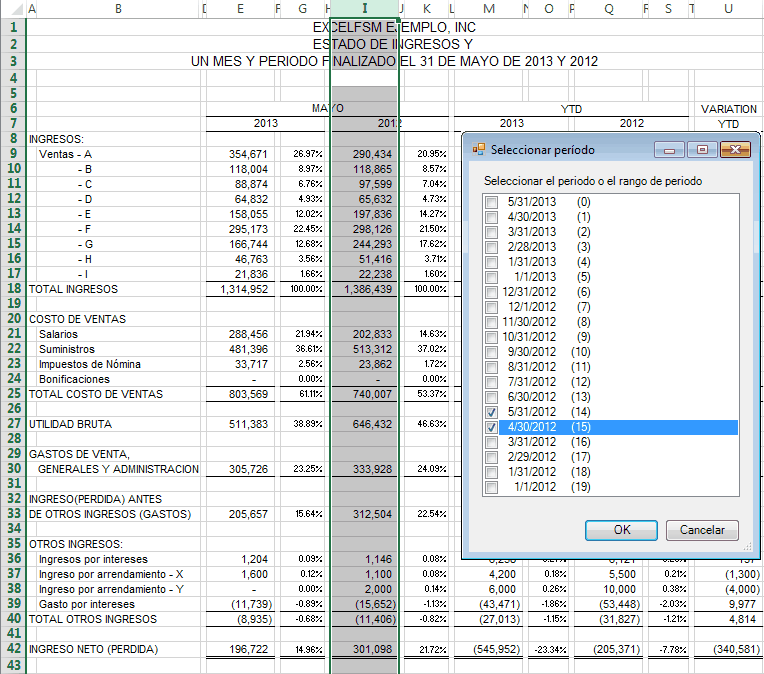Click row 42 header
Viewport: 764px width, 674px height.
[x=13, y=650]
